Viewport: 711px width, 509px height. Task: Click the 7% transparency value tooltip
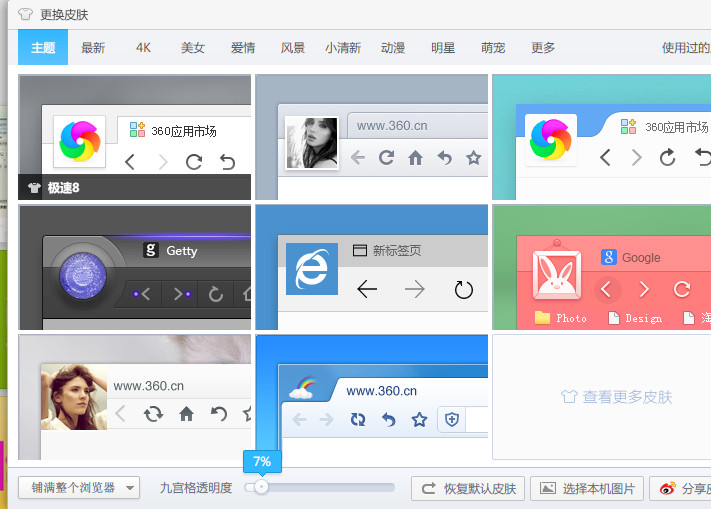[262, 461]
